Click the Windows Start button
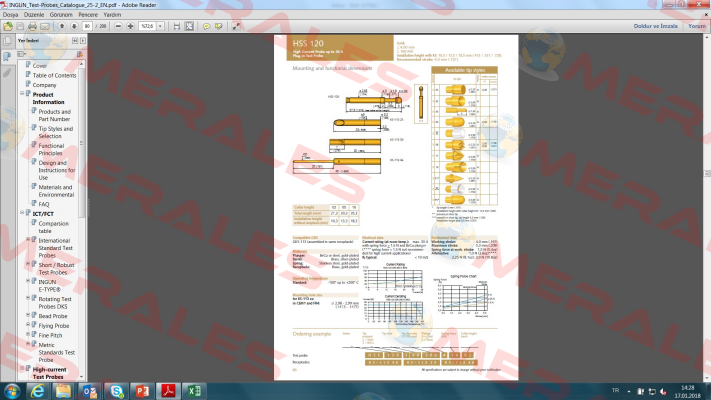 [x=12, y=391]
